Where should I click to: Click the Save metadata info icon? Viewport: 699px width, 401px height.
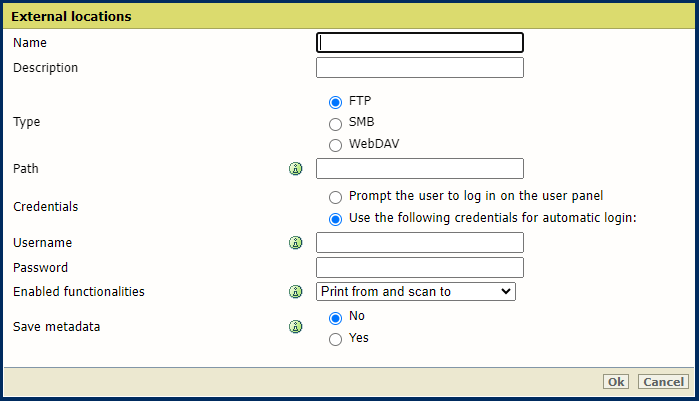[295, 326]
